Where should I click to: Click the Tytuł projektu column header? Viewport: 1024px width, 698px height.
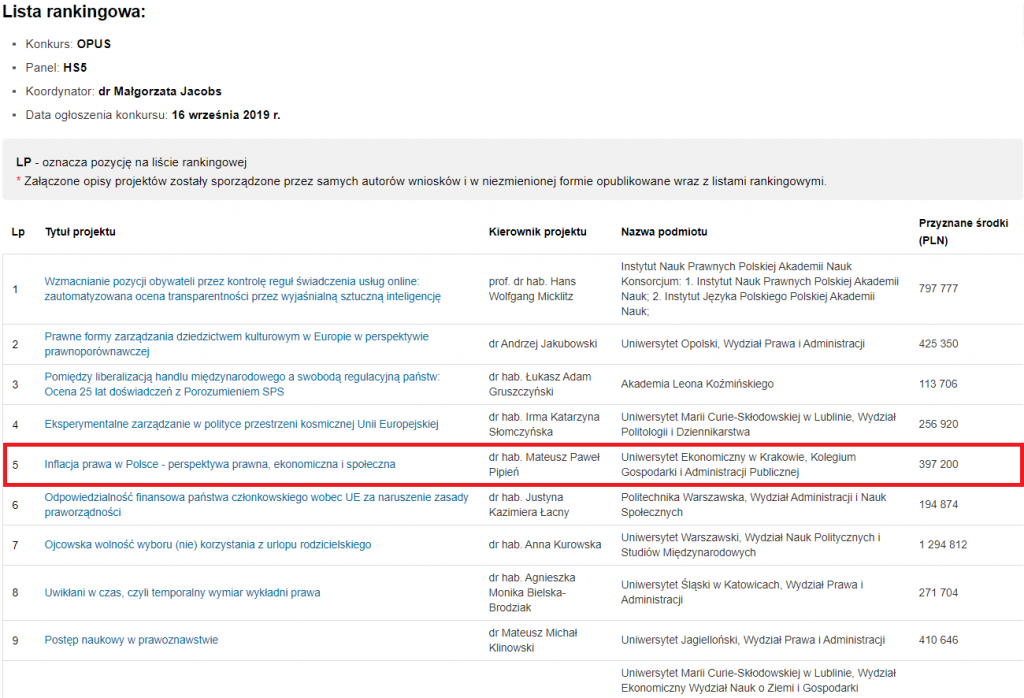[x=80, y=232]
